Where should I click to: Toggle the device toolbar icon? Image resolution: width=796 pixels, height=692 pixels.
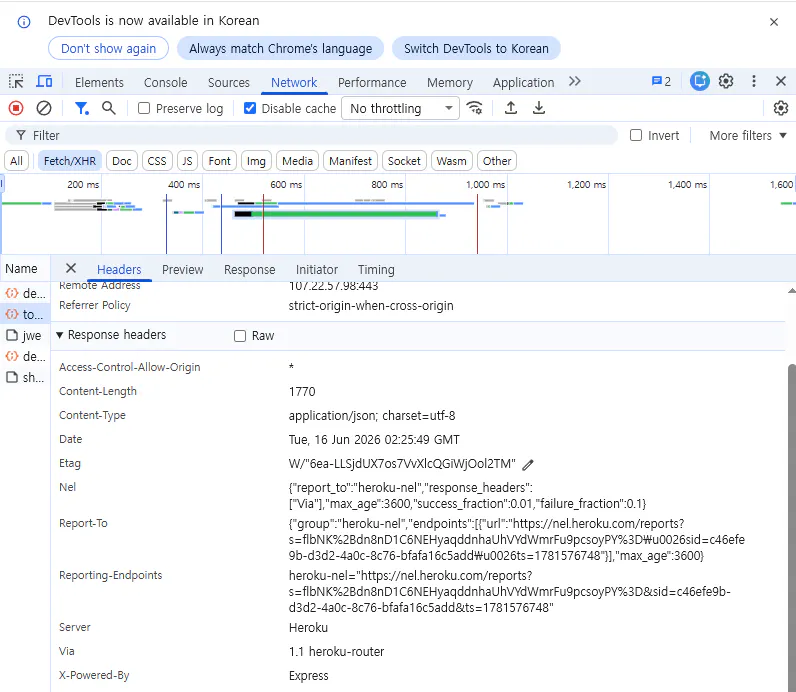(44, 81)
